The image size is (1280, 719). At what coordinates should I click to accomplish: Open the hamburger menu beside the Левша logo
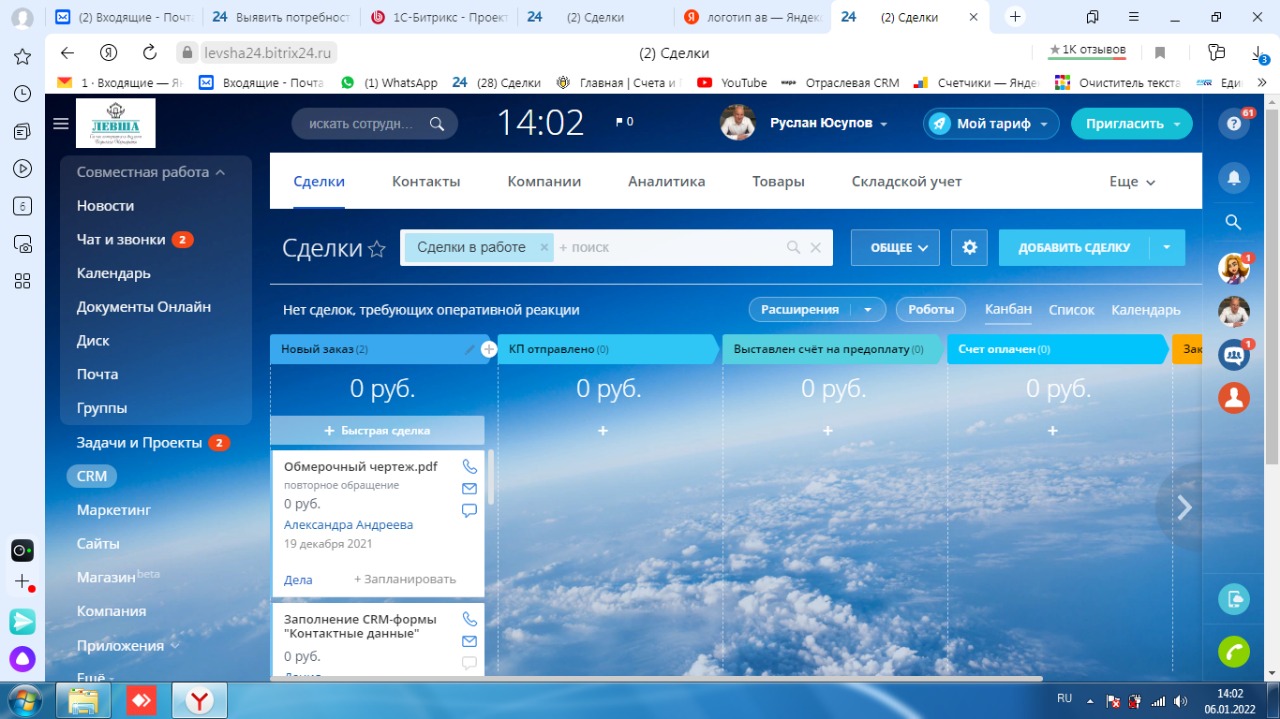(61, 123)
